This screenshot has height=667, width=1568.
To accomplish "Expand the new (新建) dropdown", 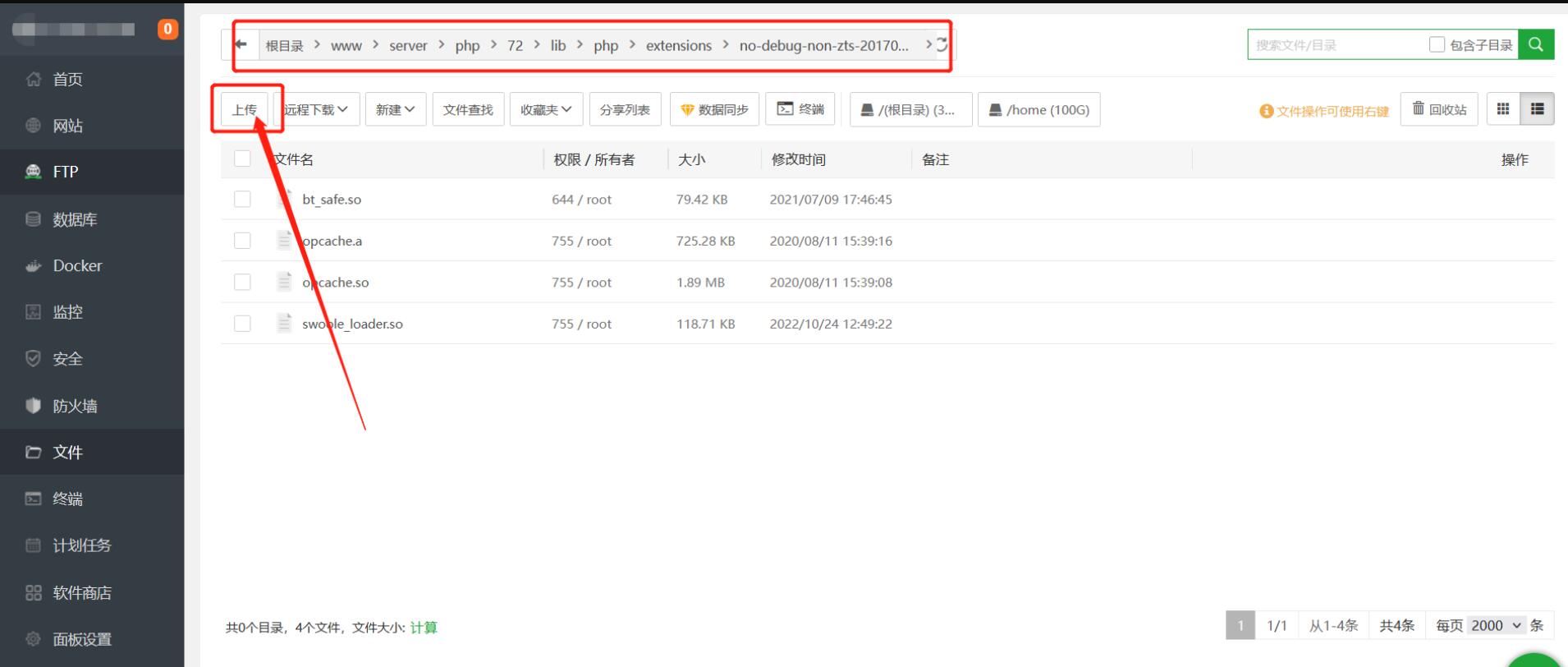I will 395,110.
